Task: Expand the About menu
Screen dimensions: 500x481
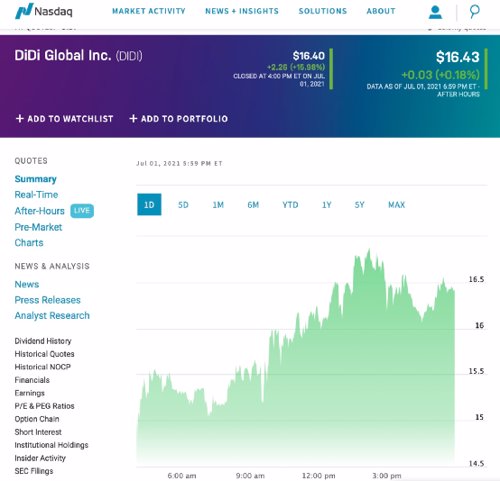Action: coord(381,11)
